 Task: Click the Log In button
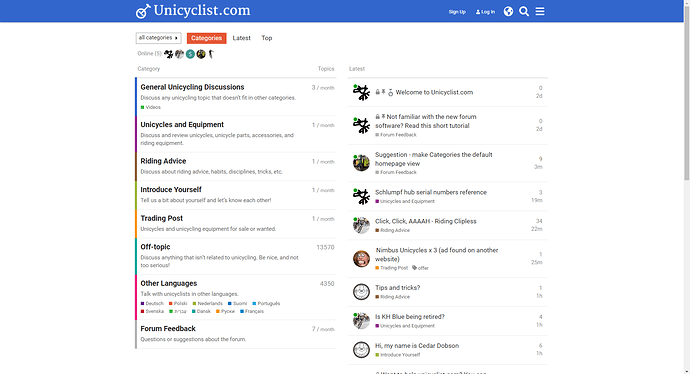tap(485, 12)
